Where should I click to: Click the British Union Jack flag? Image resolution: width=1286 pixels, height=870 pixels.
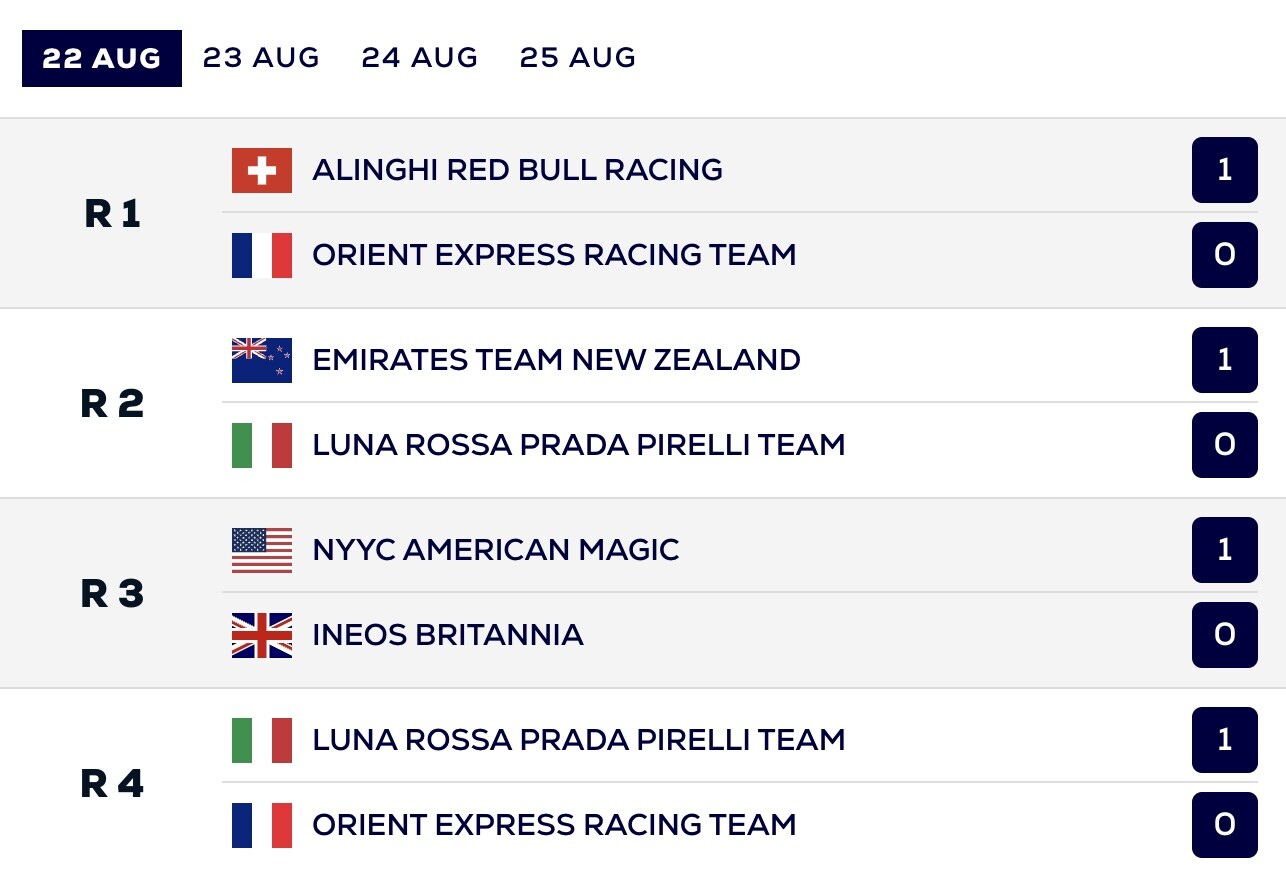pos(262,635)
